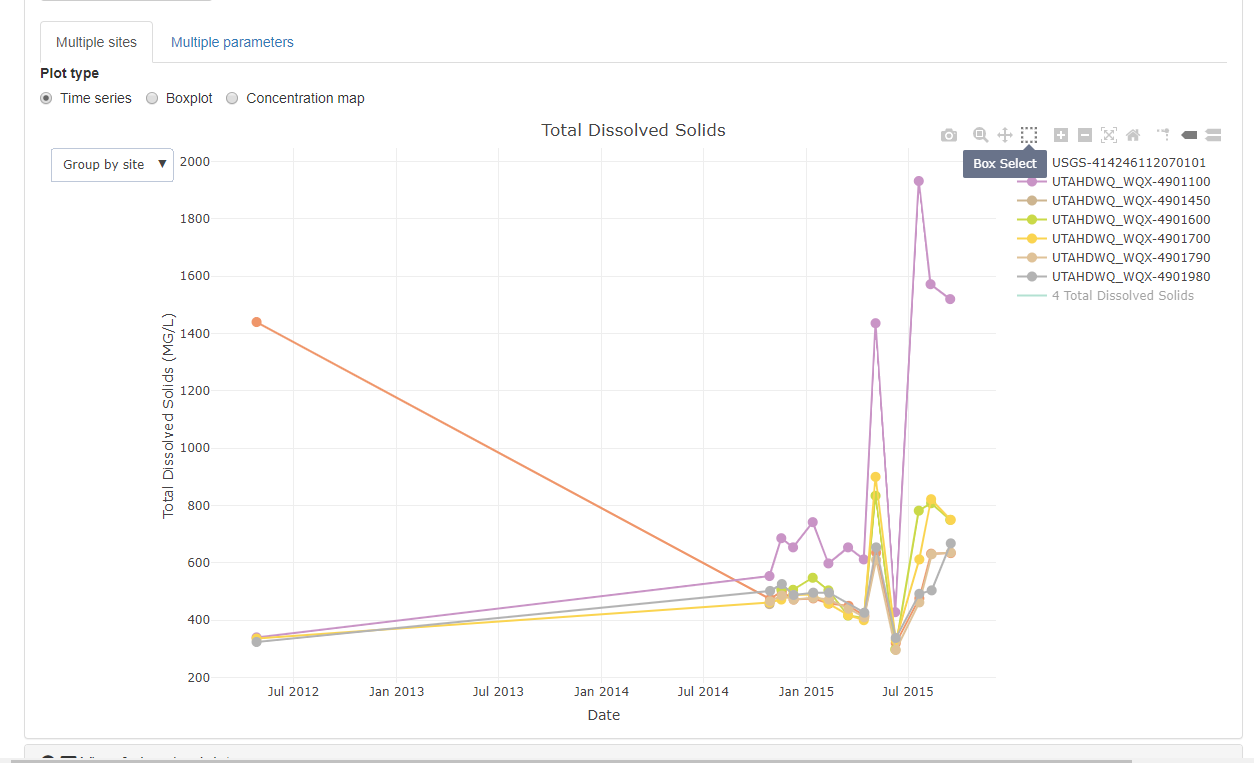
Task: Switch to the Multiple parameters tab
Action: click(x=232, y=42)
